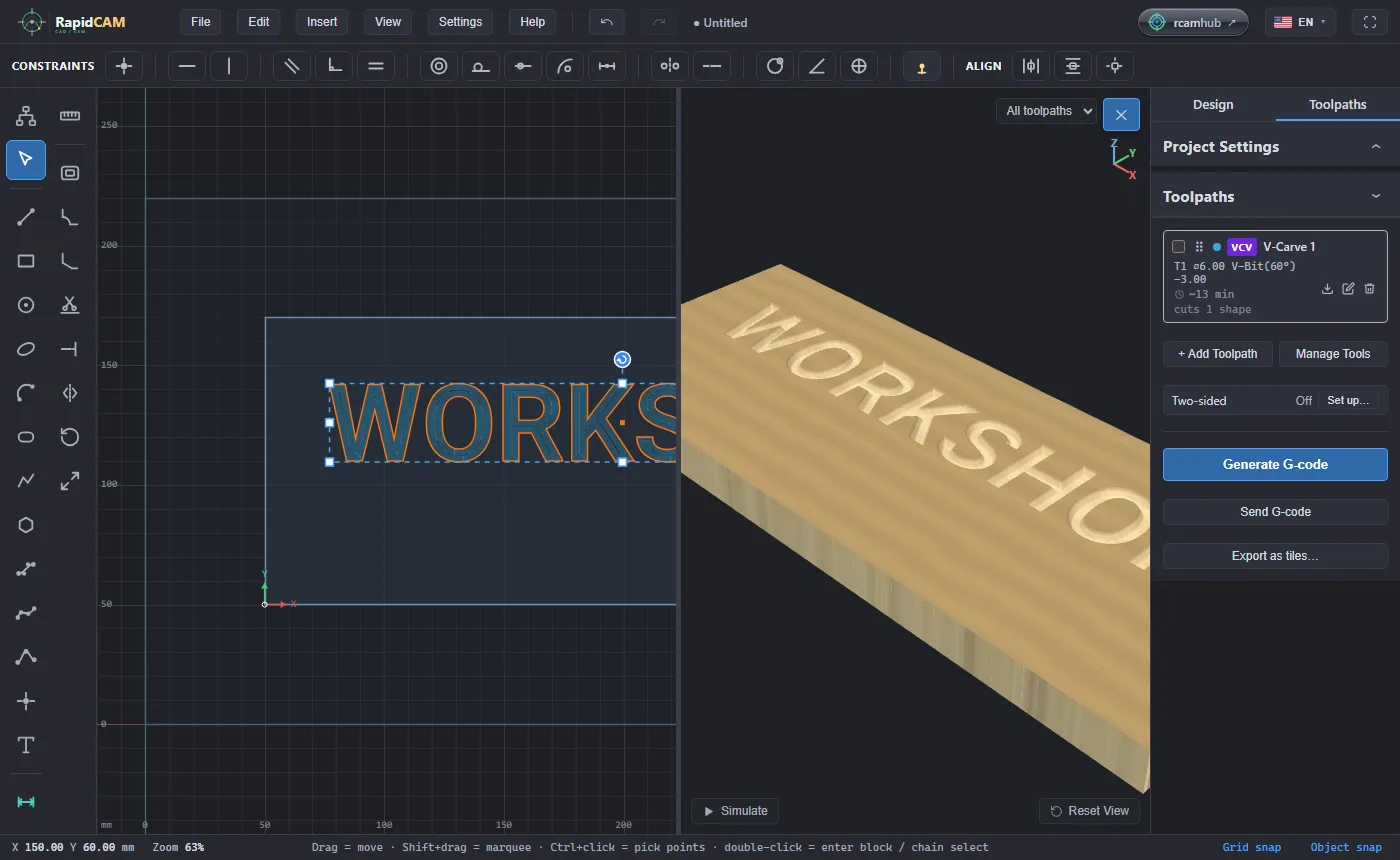Download G-code for V-Carve 1
1400x860 pixels.
[x=1327, y=289]
